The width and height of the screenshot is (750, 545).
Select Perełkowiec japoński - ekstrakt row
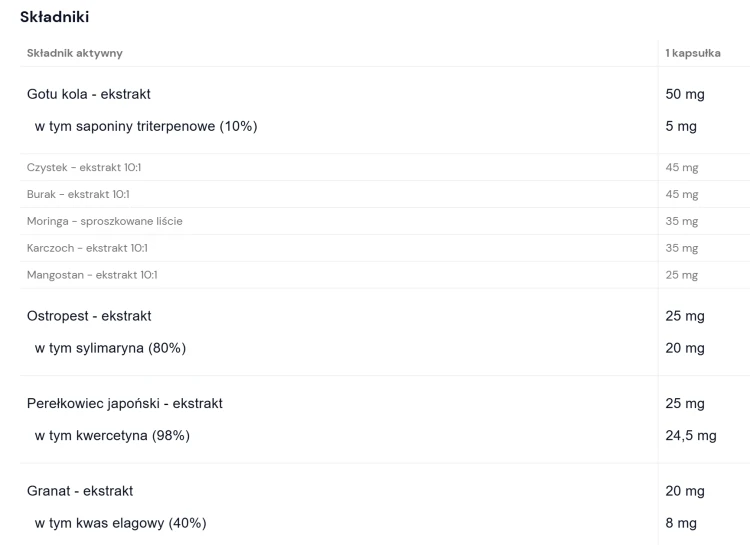[x=124, y=403]
